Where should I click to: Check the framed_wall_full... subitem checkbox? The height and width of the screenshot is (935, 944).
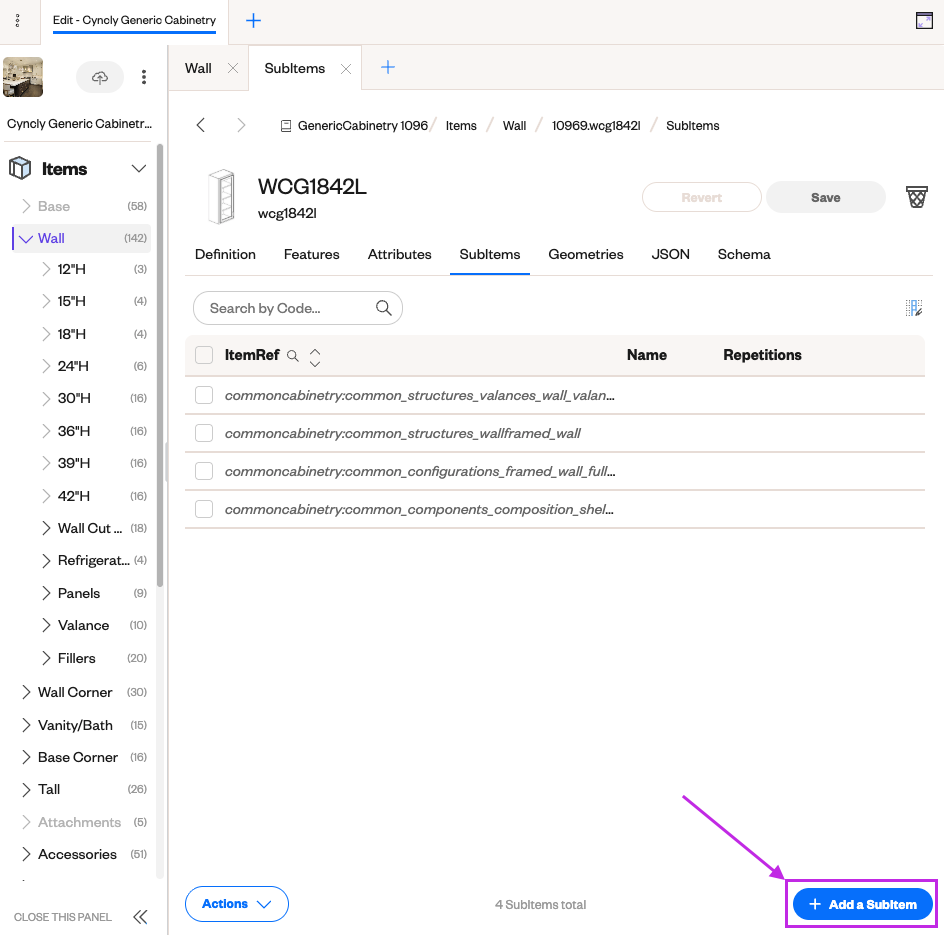tap(204, 471)
